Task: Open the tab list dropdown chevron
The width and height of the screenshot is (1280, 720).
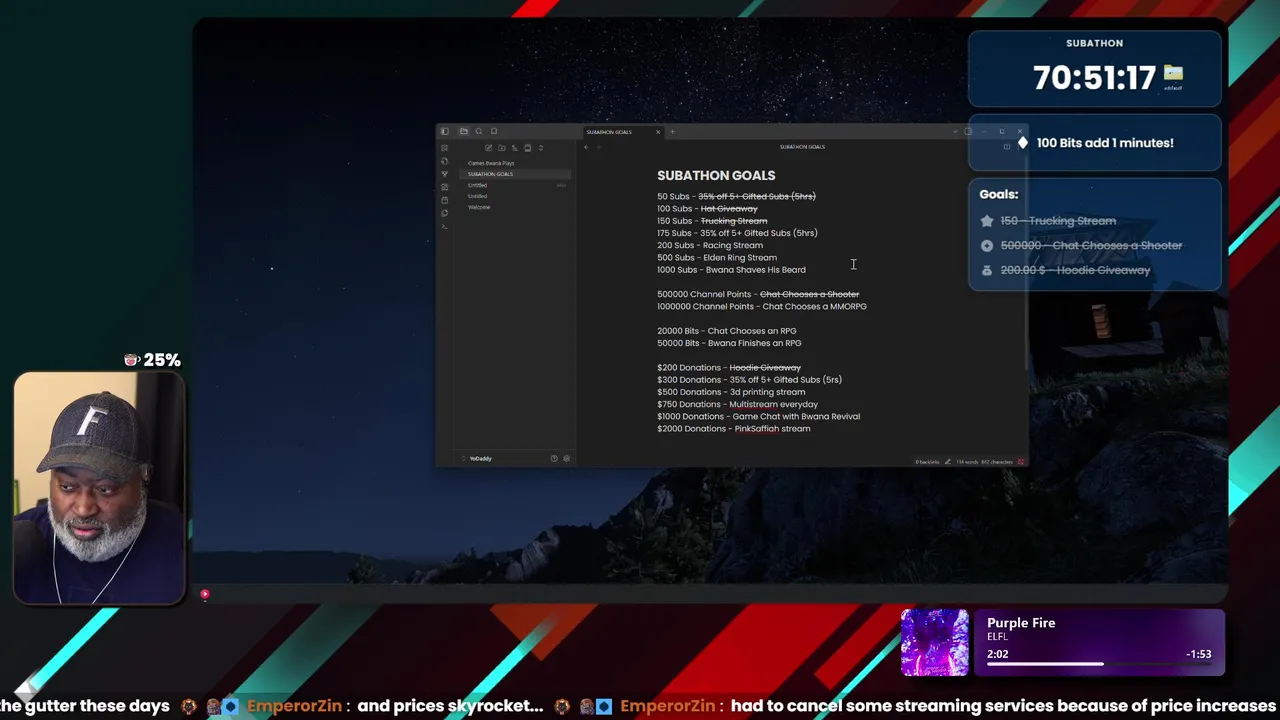Action: point(955,131)
